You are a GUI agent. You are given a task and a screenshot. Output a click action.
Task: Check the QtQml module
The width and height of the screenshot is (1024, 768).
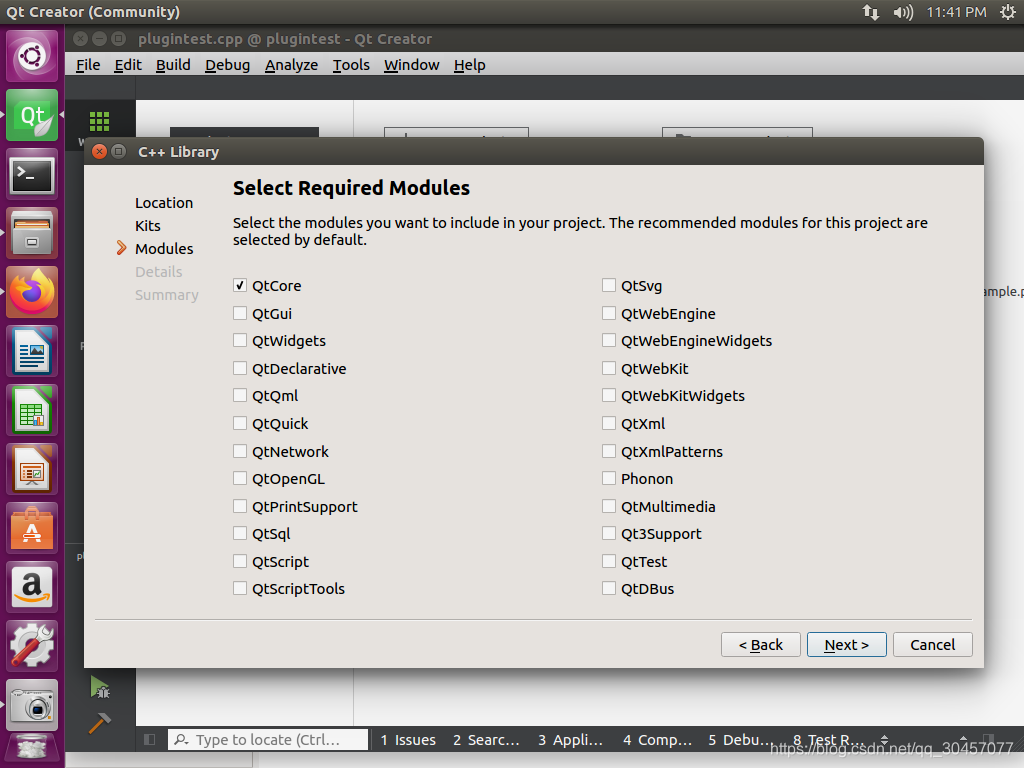(240, 396)
